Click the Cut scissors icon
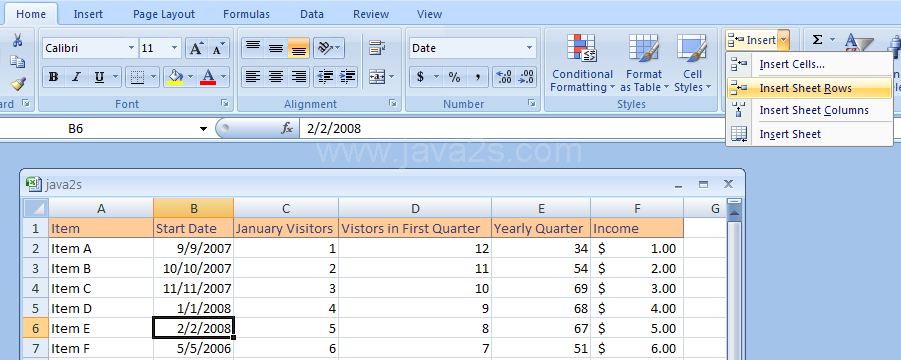The height and width of the screenshot is (360, 901). (17, 40)
